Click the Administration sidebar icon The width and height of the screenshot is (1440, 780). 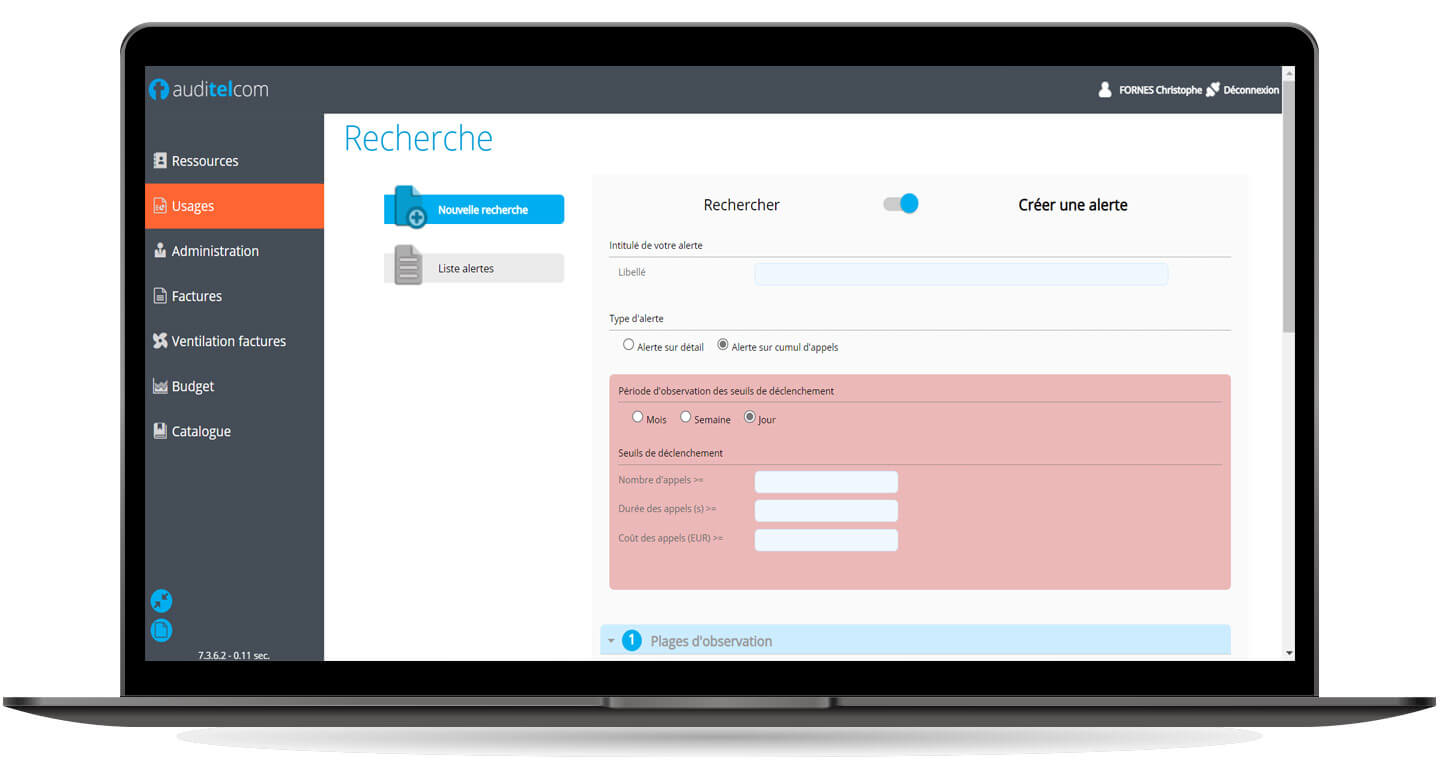[160, 251]
